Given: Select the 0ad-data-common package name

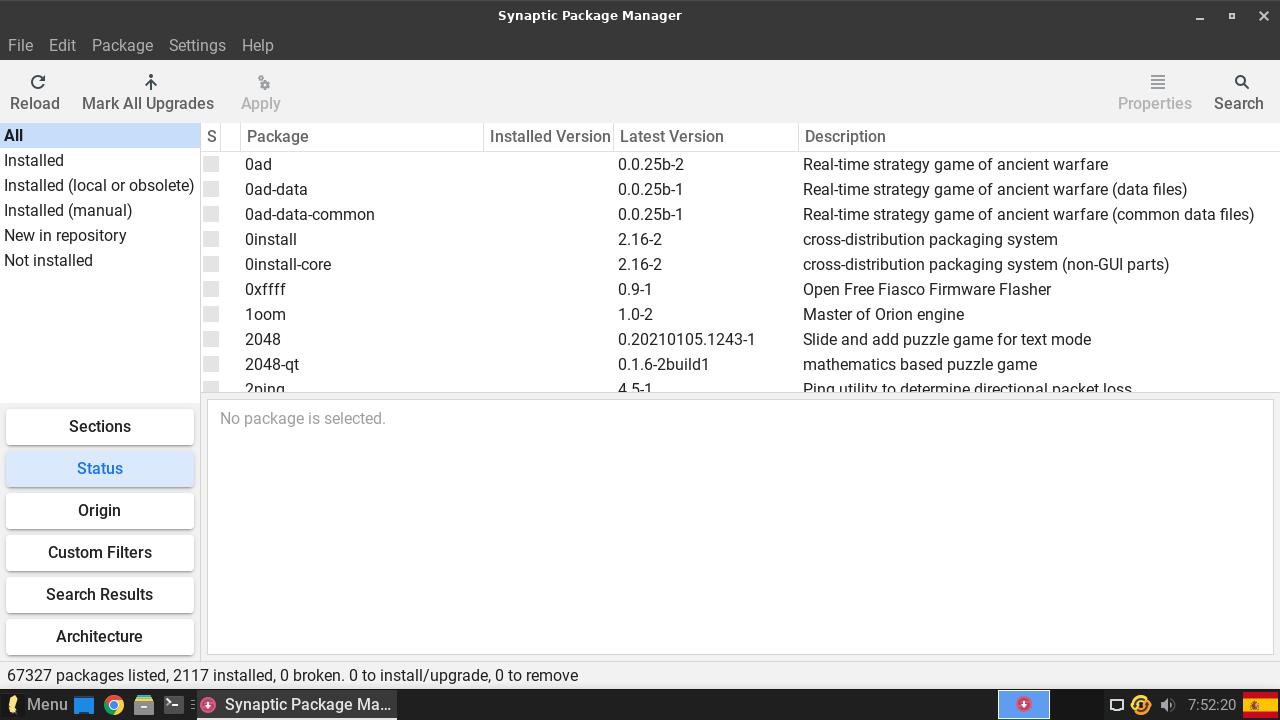Looking at the screenshot, I should click(x=310, y=214).
